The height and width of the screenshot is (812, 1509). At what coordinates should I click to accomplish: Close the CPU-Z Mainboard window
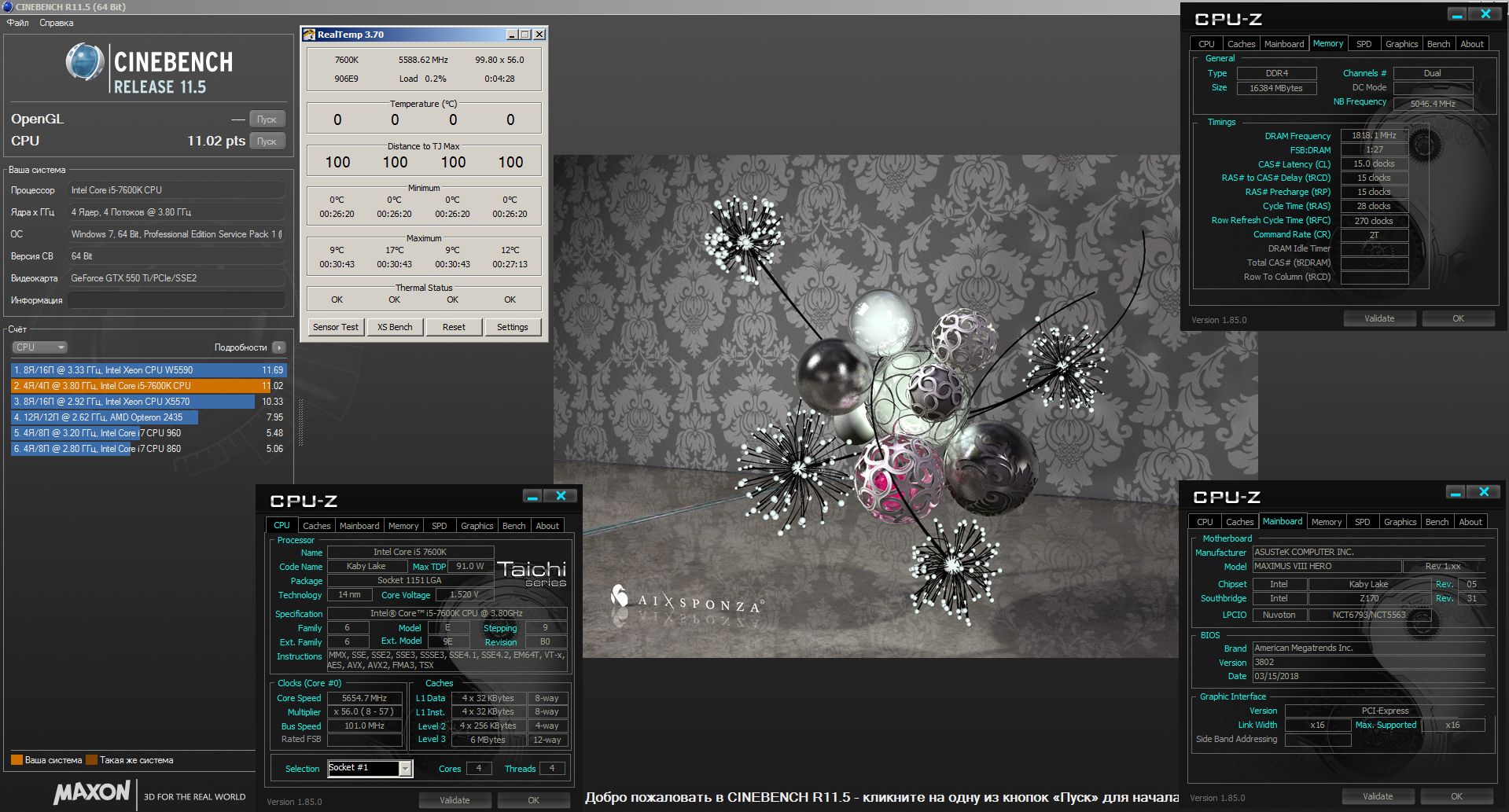click(1485, 492)
